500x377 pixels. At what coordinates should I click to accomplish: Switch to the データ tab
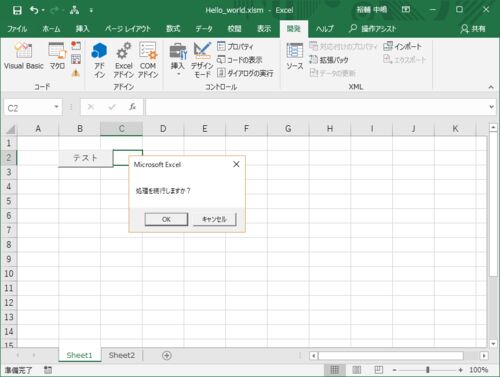[204, 29]
